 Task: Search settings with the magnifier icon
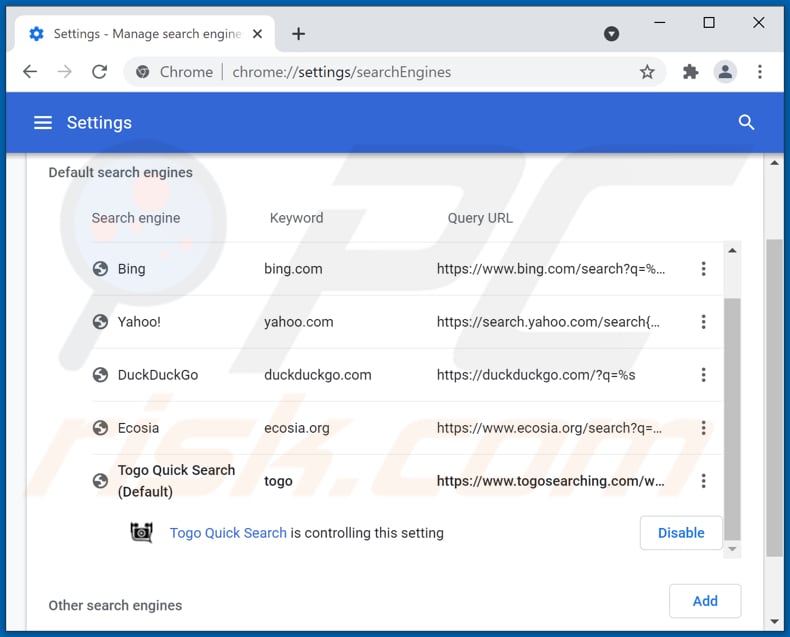746,122
